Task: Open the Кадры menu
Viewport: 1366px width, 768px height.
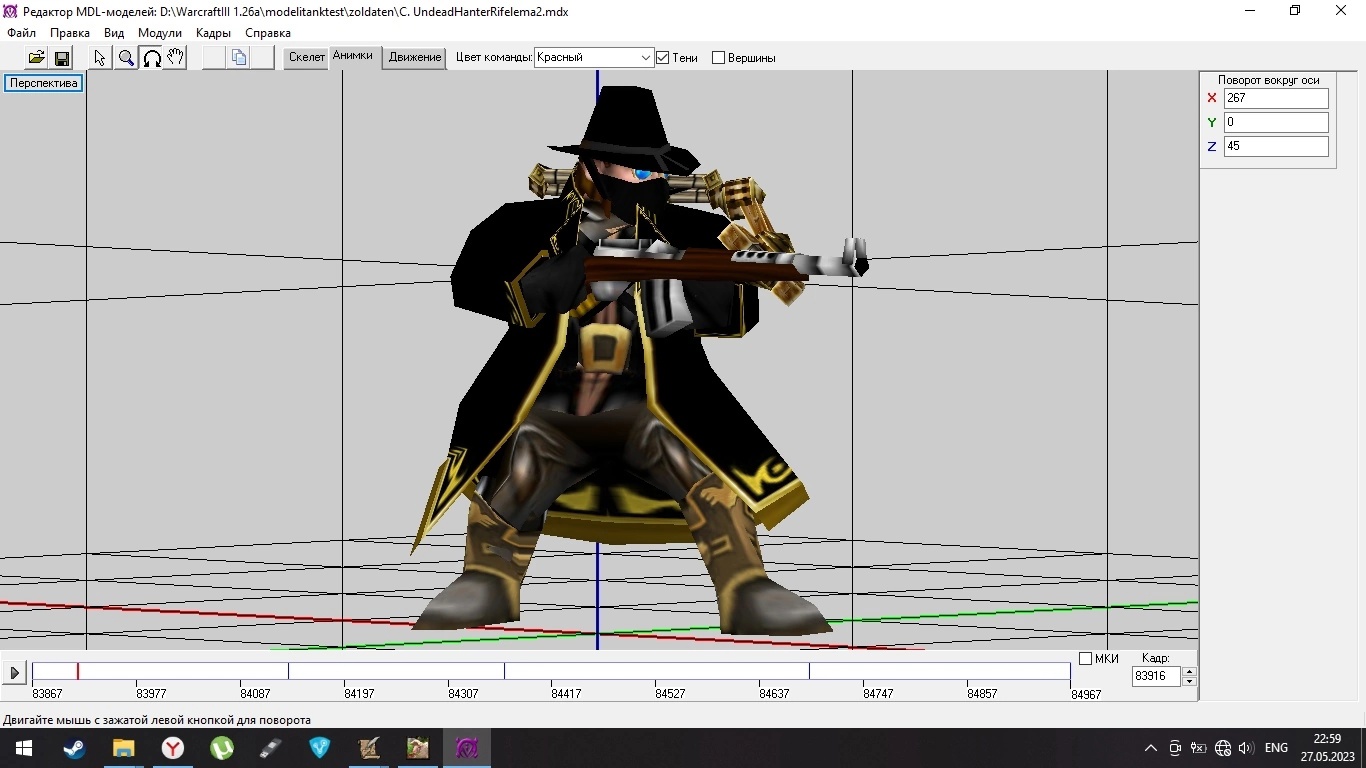Action: [213, 33]
